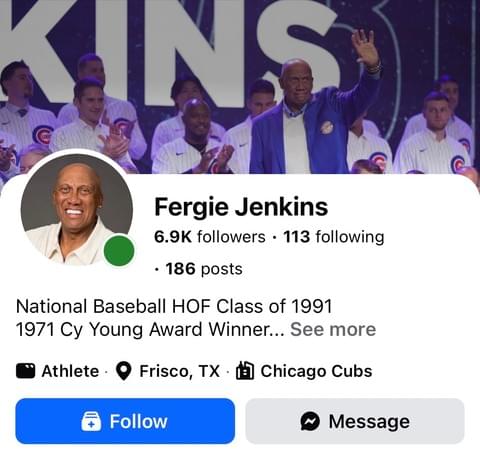Click the location pin icon
This screenshot has height=463, width=480.
point(124,371)
